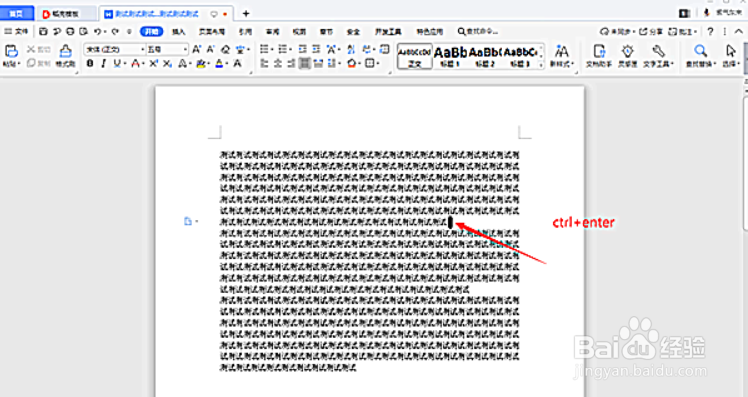Open the numbered list dropdown arrow
Screen dimensions: 748x397
point(291,49)
